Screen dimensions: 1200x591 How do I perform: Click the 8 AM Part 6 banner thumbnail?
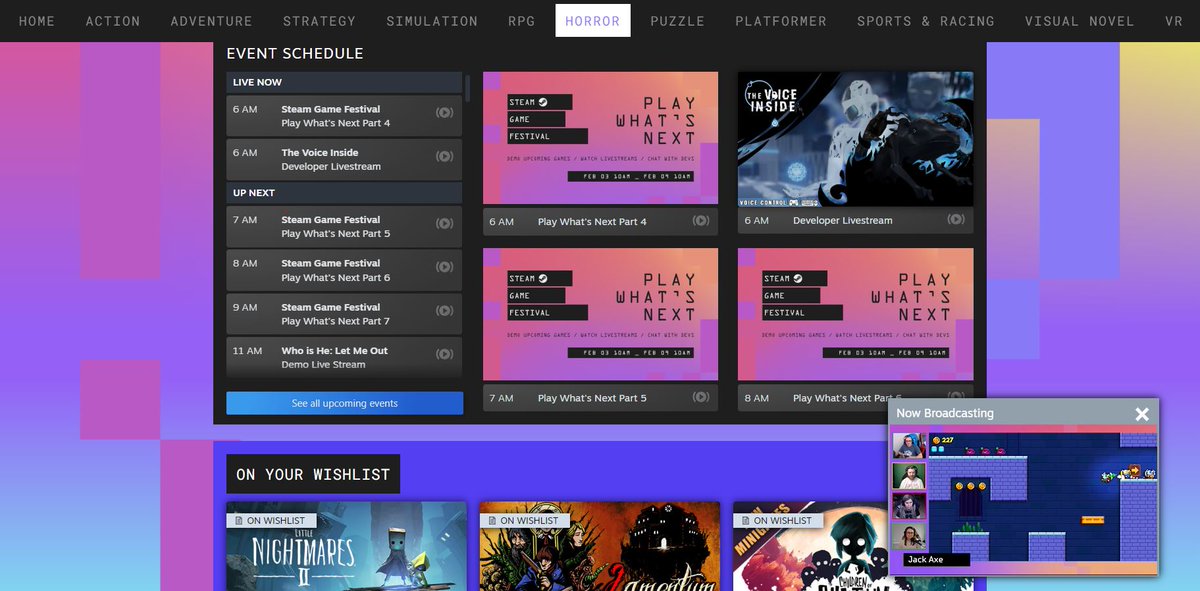855,315
